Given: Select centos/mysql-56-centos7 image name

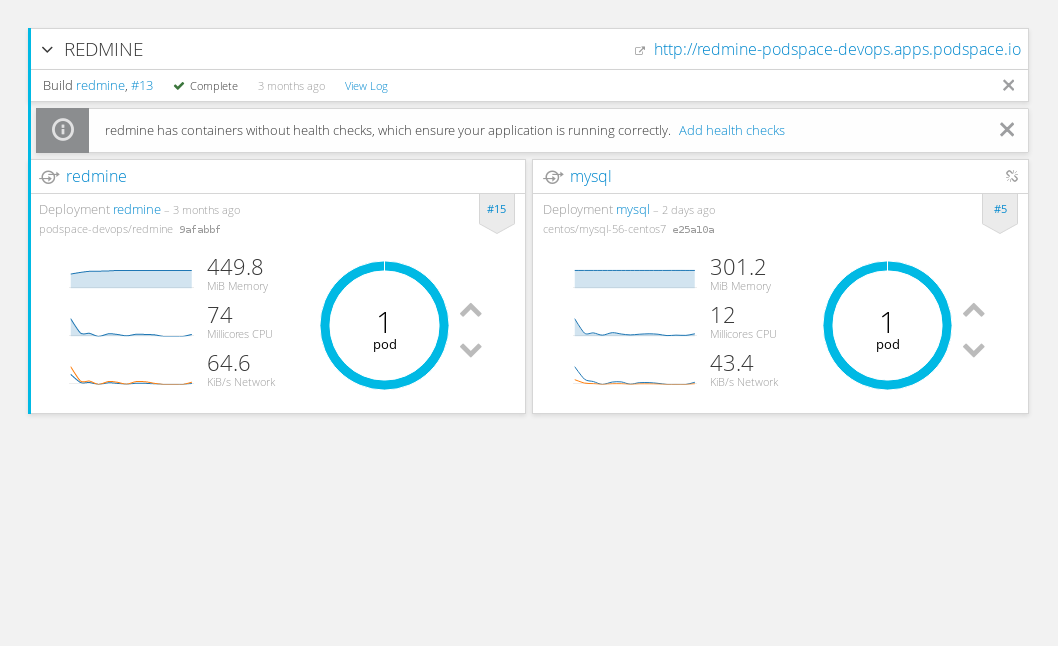Looking at the screenshot, I should (605, 230).
